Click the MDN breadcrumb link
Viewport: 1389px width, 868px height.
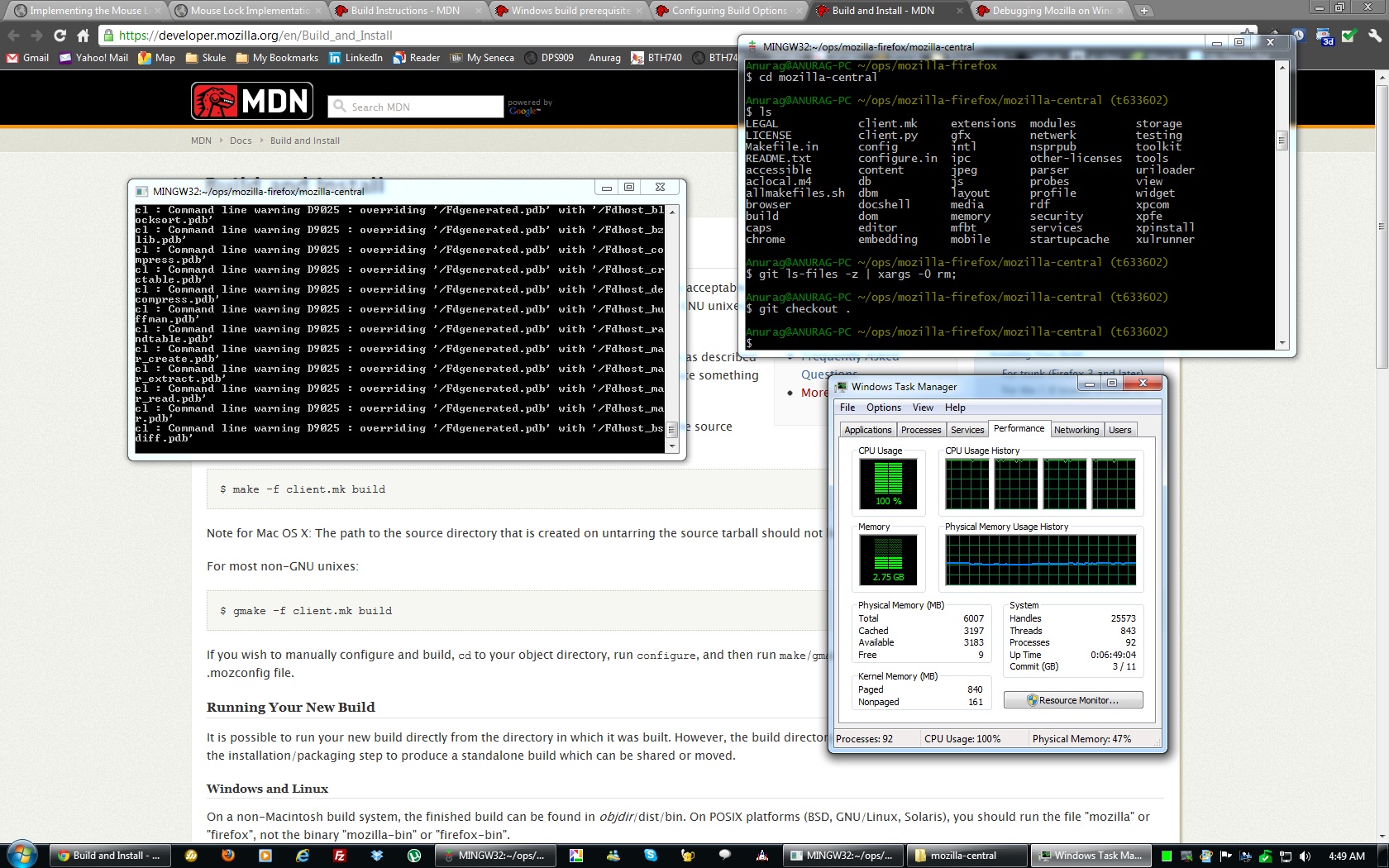tap(201, 141)
